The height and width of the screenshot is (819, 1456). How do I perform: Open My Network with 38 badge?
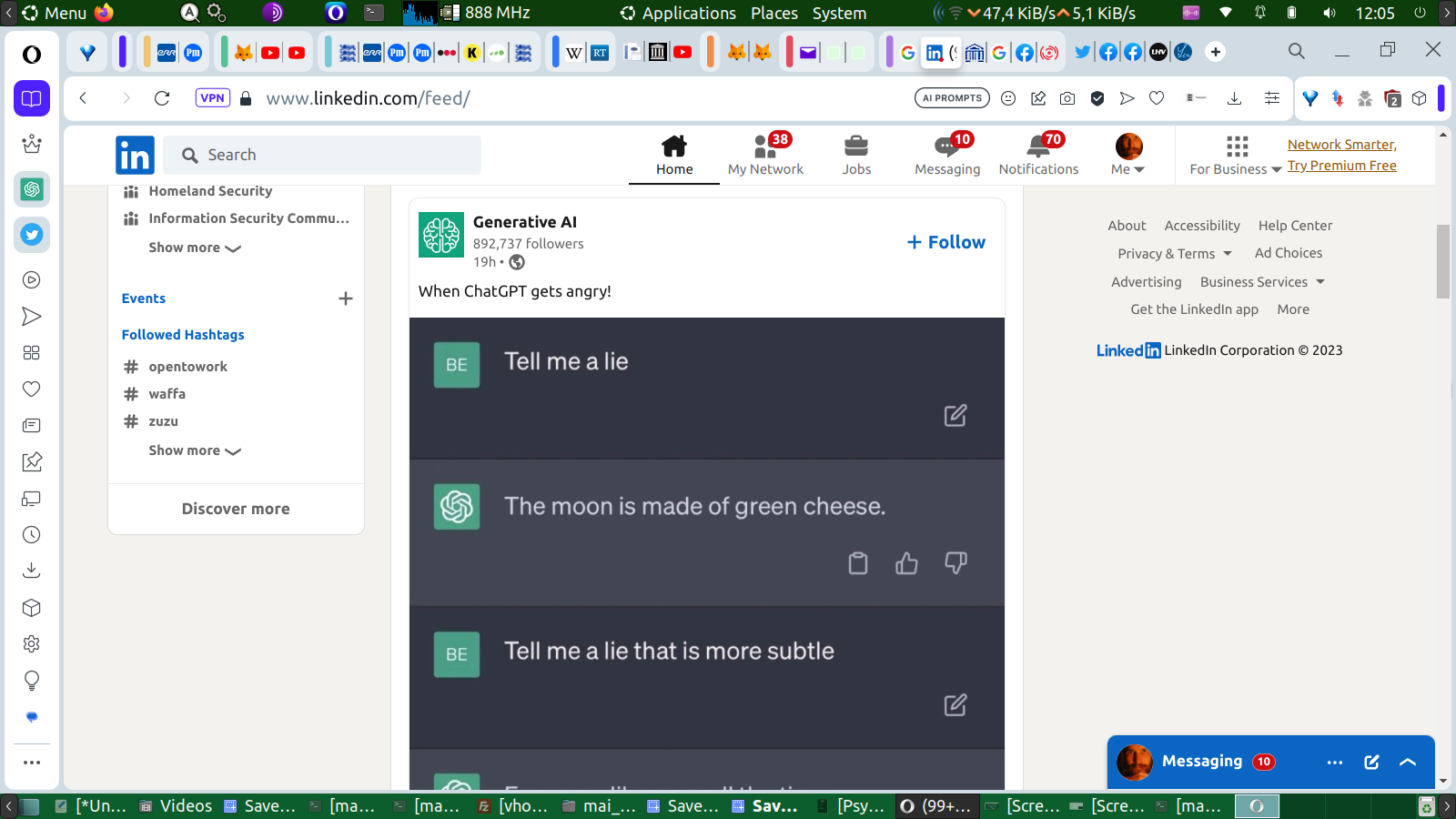click(x=765, y=156)
